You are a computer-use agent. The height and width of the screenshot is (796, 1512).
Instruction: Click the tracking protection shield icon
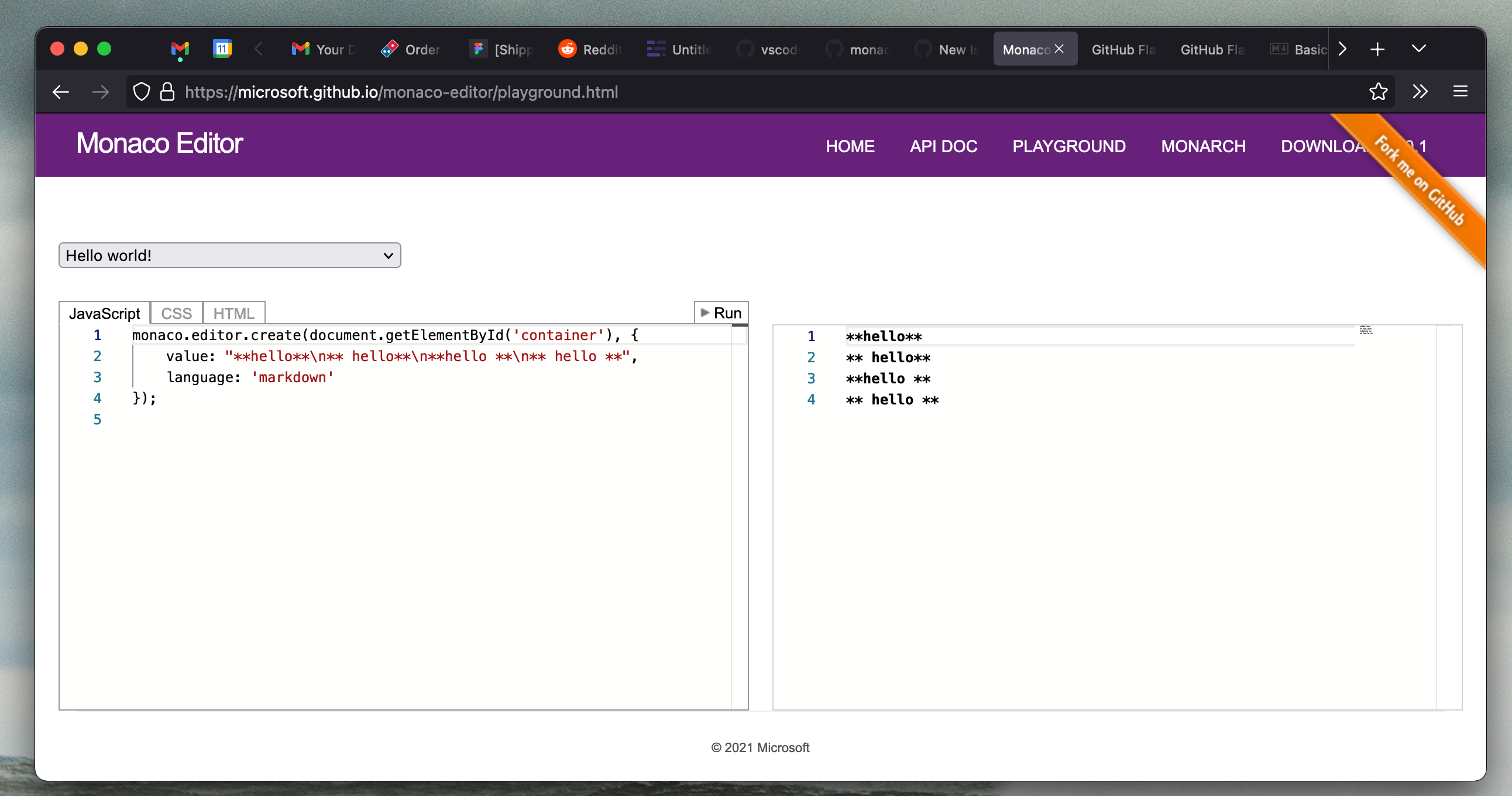pos(142,91)
